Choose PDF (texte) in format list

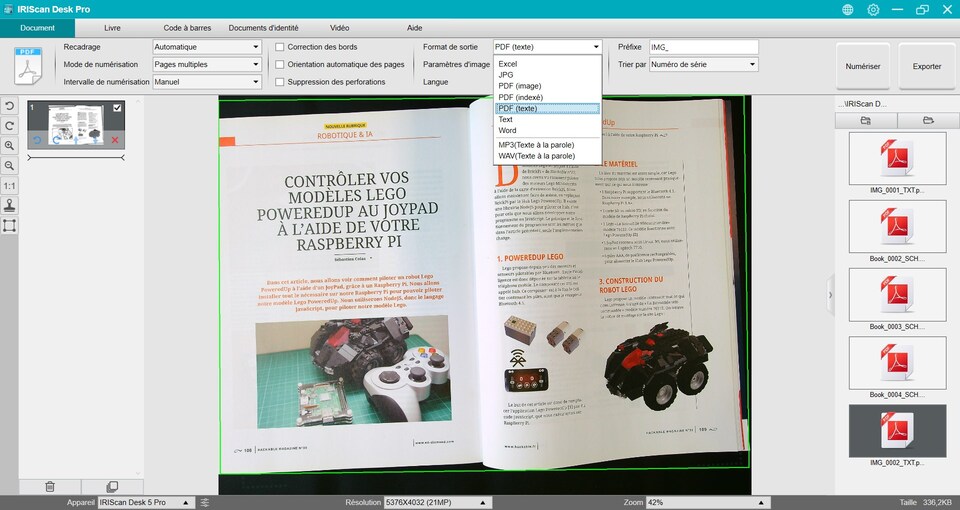[547, 108]
